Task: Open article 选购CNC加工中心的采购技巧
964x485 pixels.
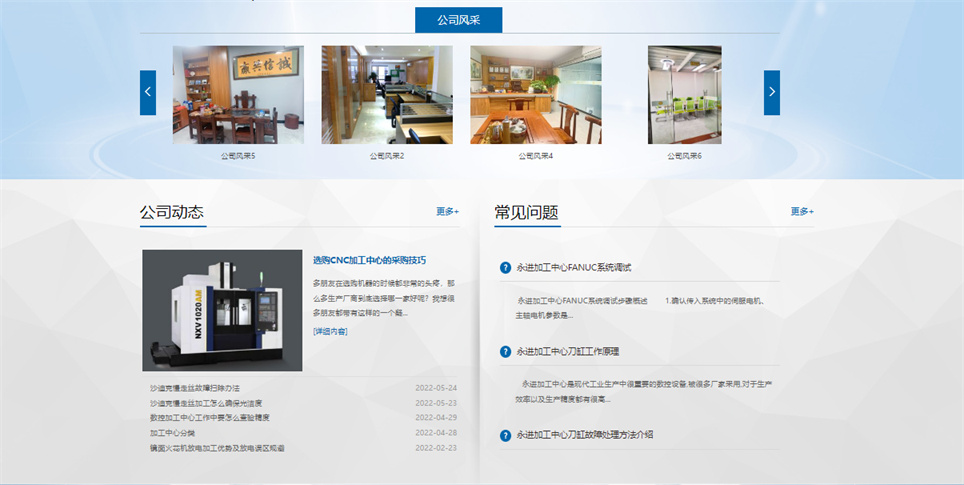Action: coord(369,261)
